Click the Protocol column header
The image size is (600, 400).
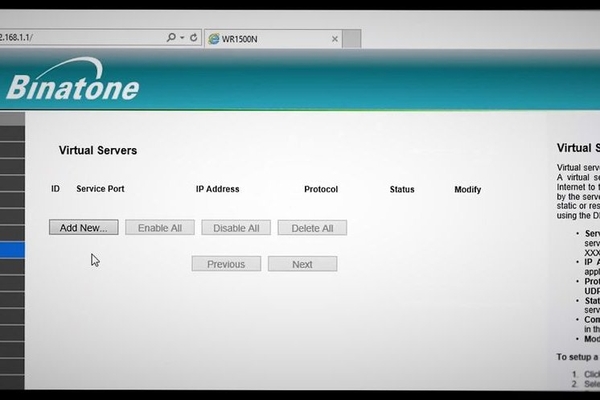coord(321,189)
